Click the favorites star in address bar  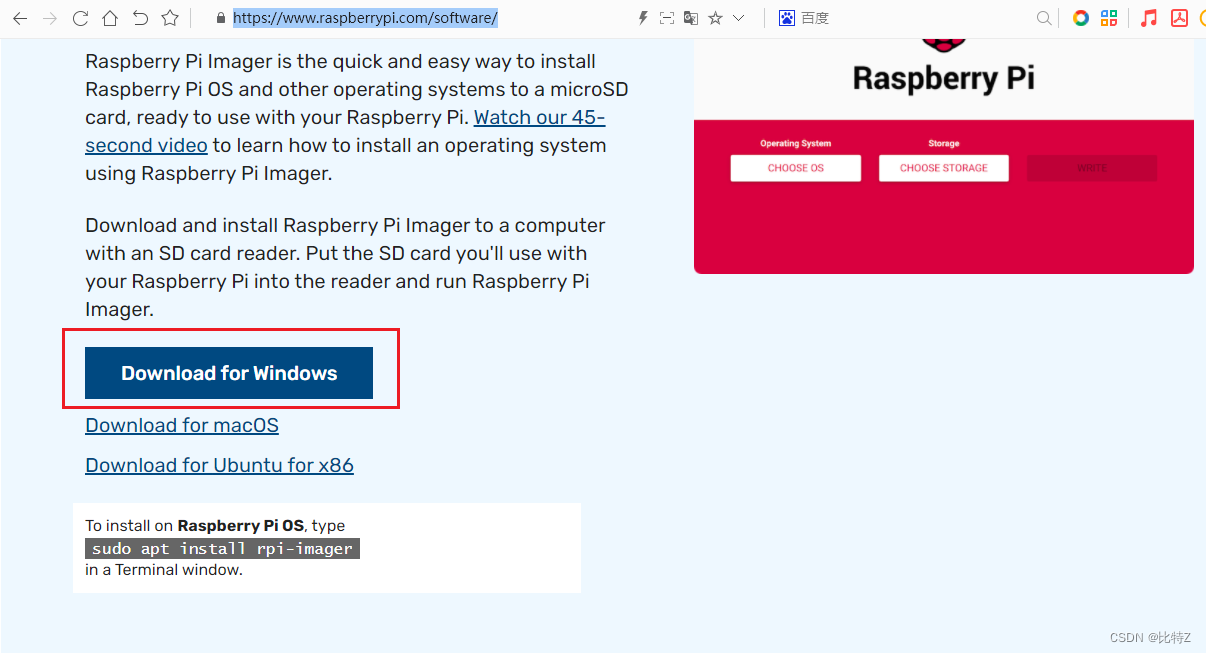(715, 18)
